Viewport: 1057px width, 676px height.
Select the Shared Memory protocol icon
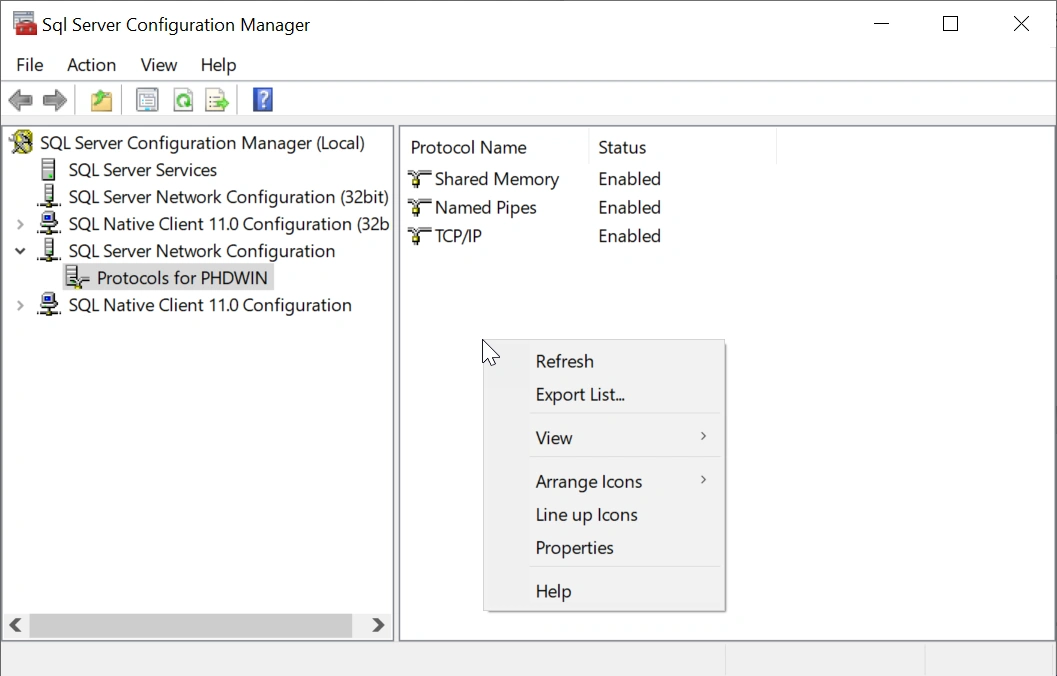(420, 180)
